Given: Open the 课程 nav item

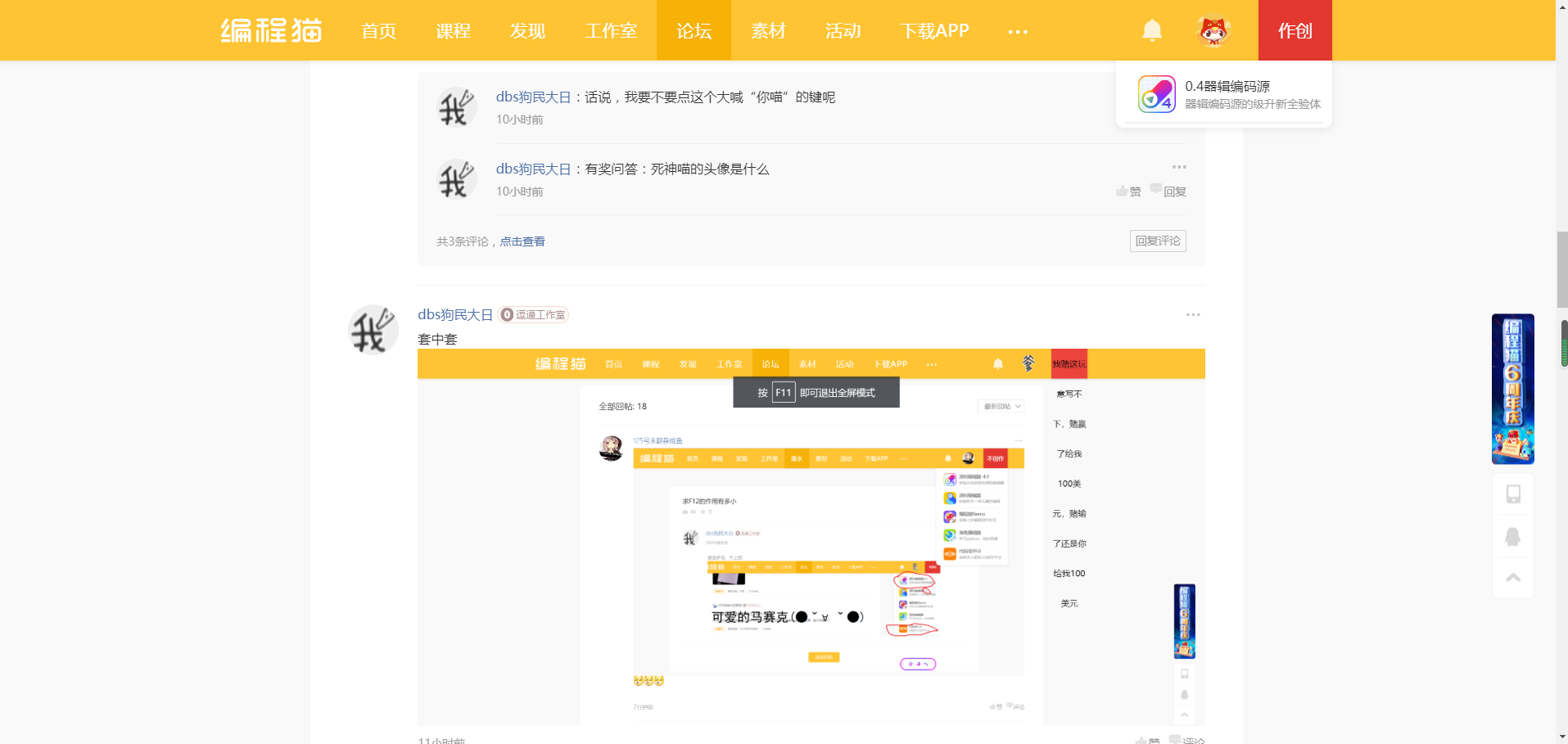Looking at the screenshot, I should tap(453, 31).
